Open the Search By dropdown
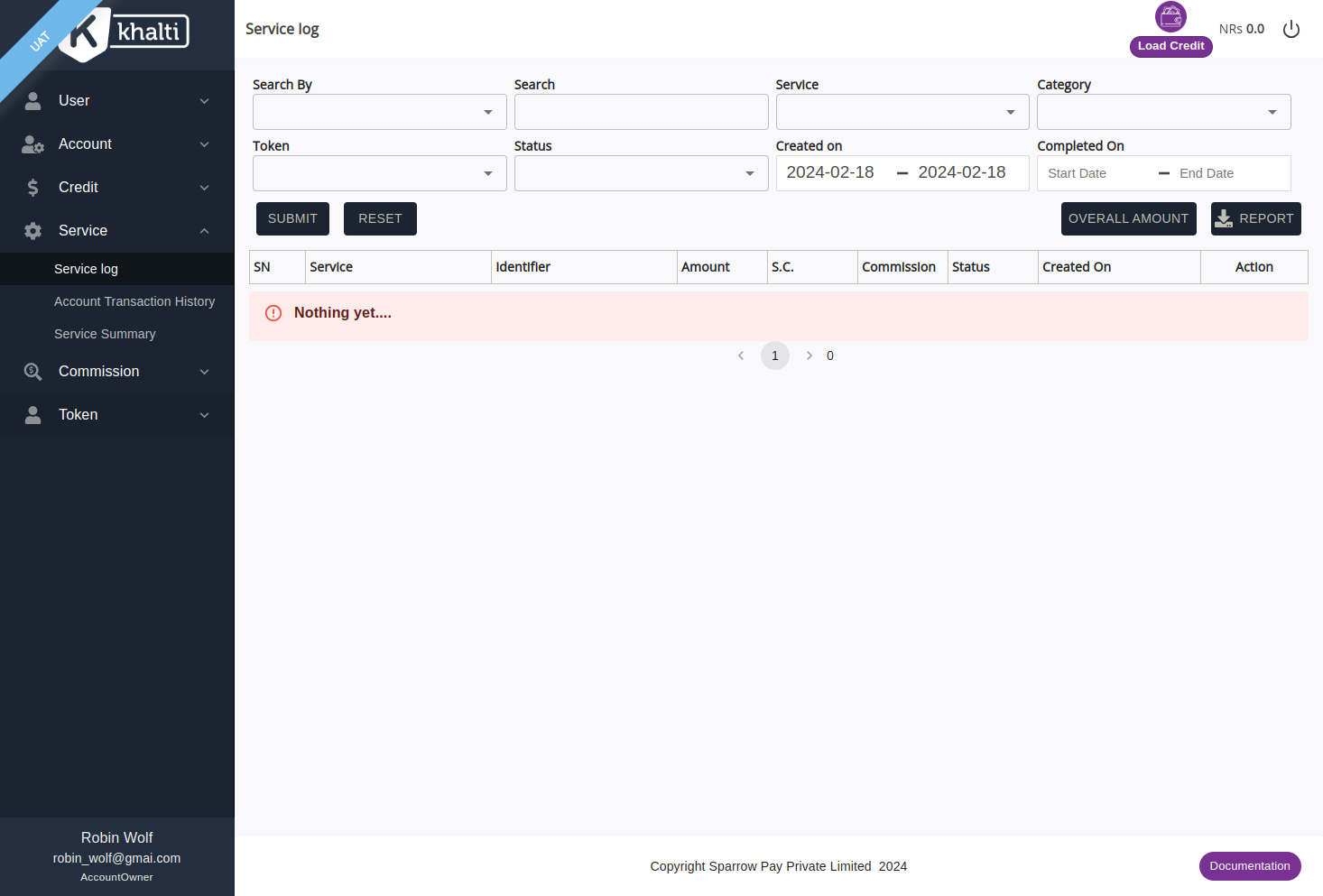 [x=380, y=112]
